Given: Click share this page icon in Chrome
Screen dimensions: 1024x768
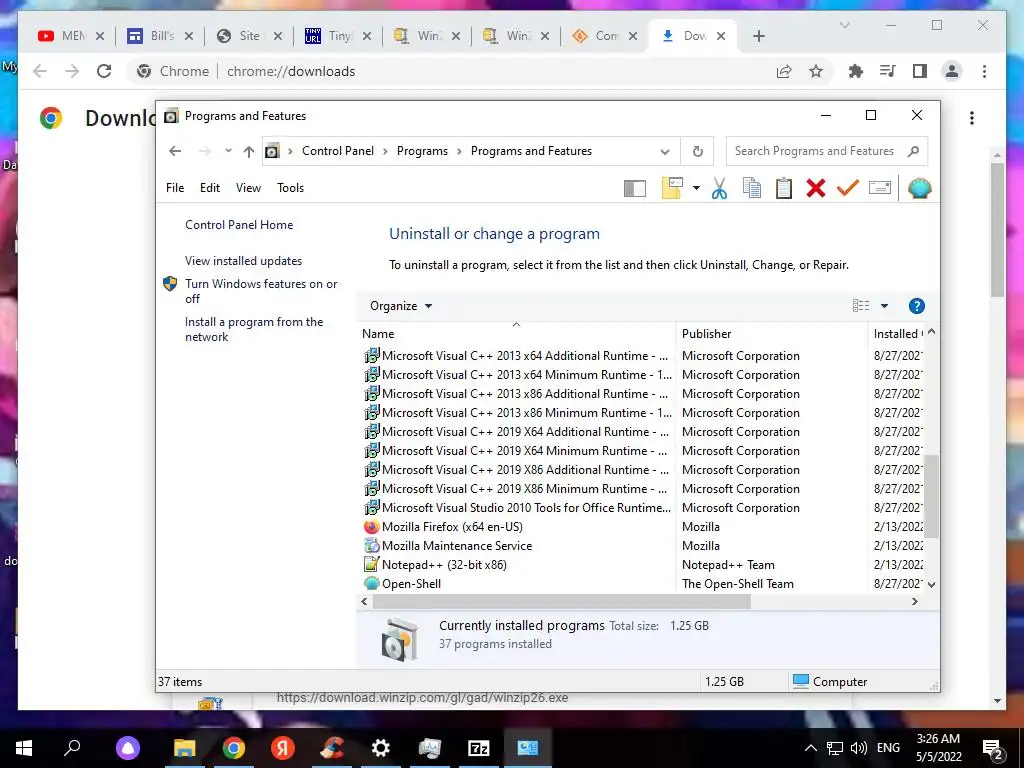Looking at the screenshot, I should 784,71.
